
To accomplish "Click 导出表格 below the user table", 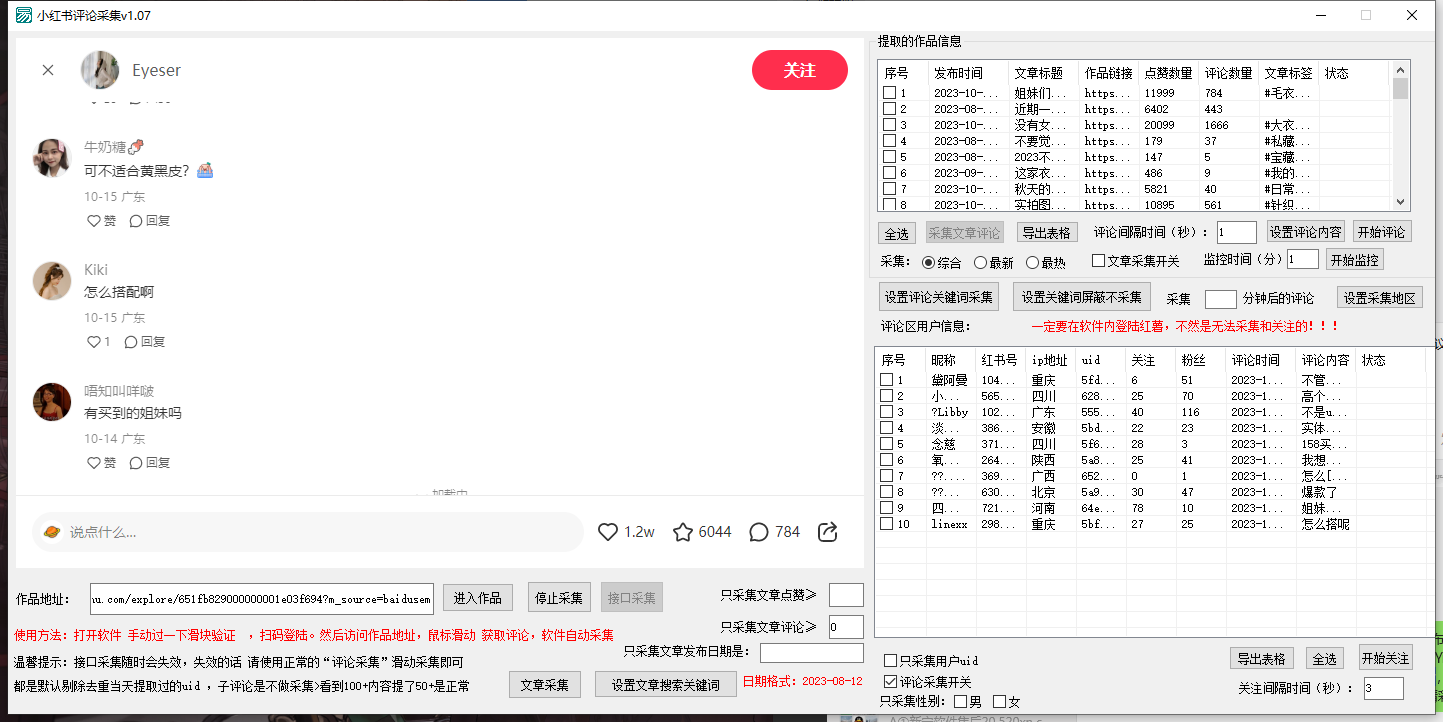I will click(1262, 659).
